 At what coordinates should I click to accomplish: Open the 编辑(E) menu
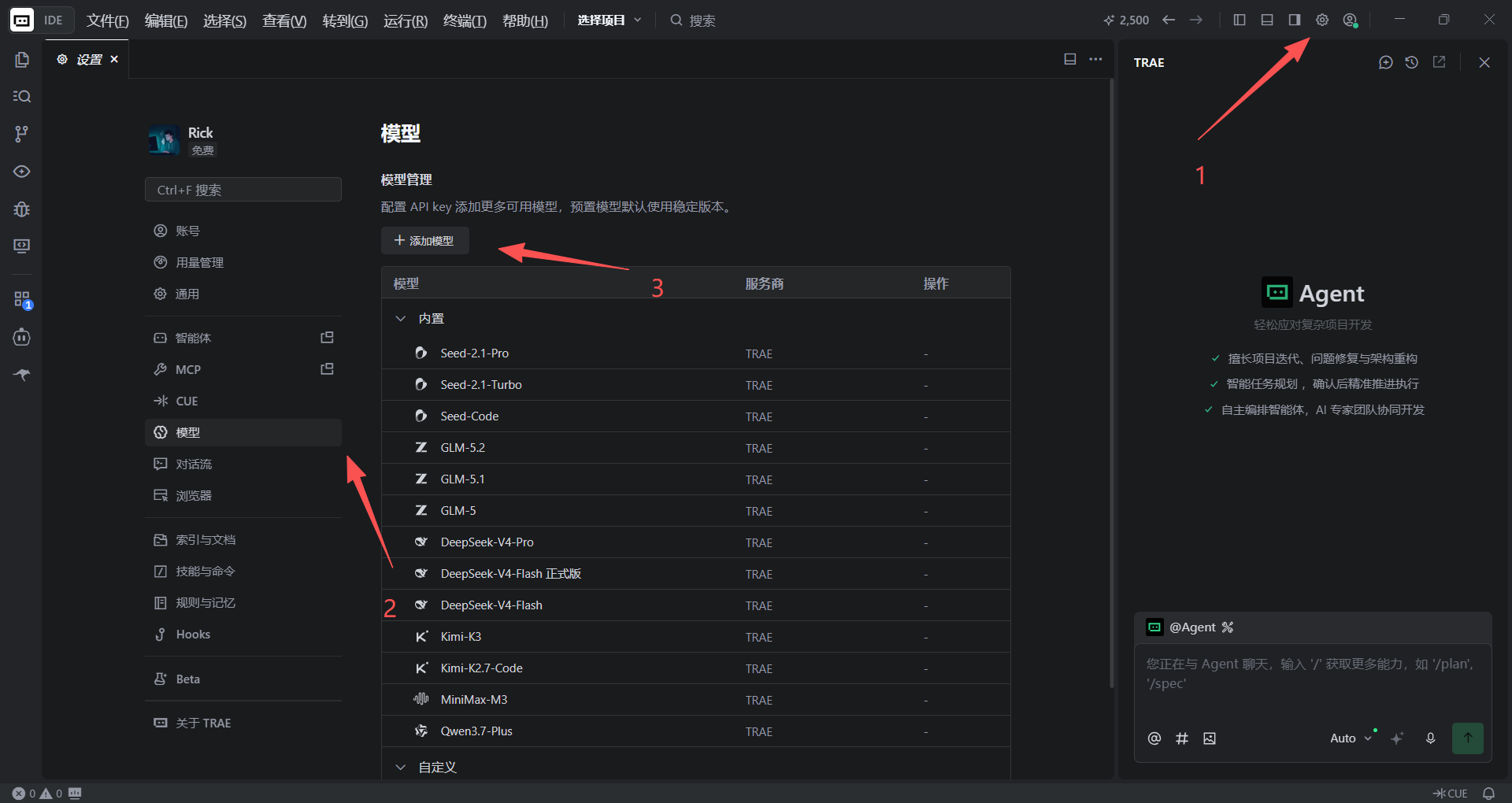click(166, 20)
